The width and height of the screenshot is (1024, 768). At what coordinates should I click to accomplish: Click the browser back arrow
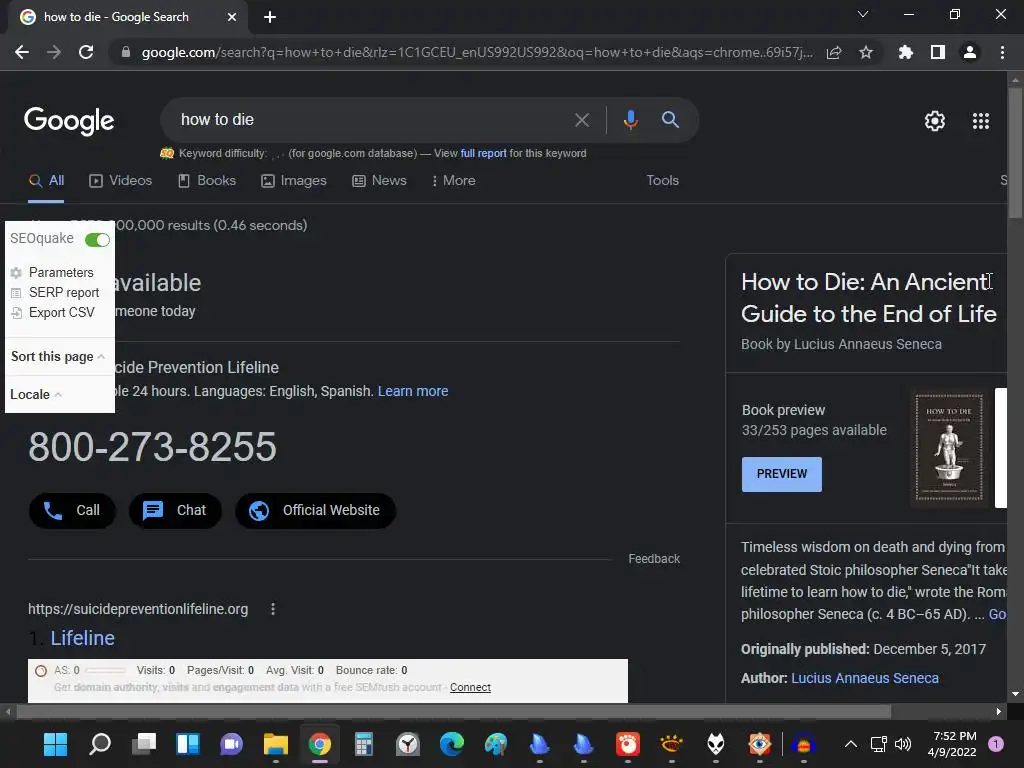pos(22,52)
